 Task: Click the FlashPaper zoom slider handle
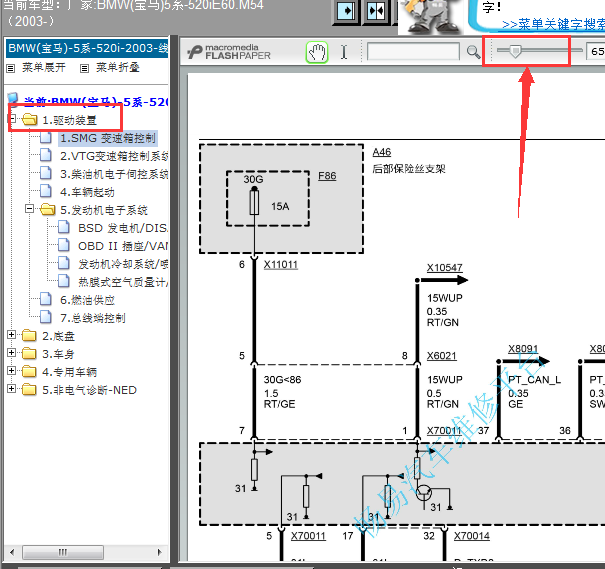(x=515, y=51)
